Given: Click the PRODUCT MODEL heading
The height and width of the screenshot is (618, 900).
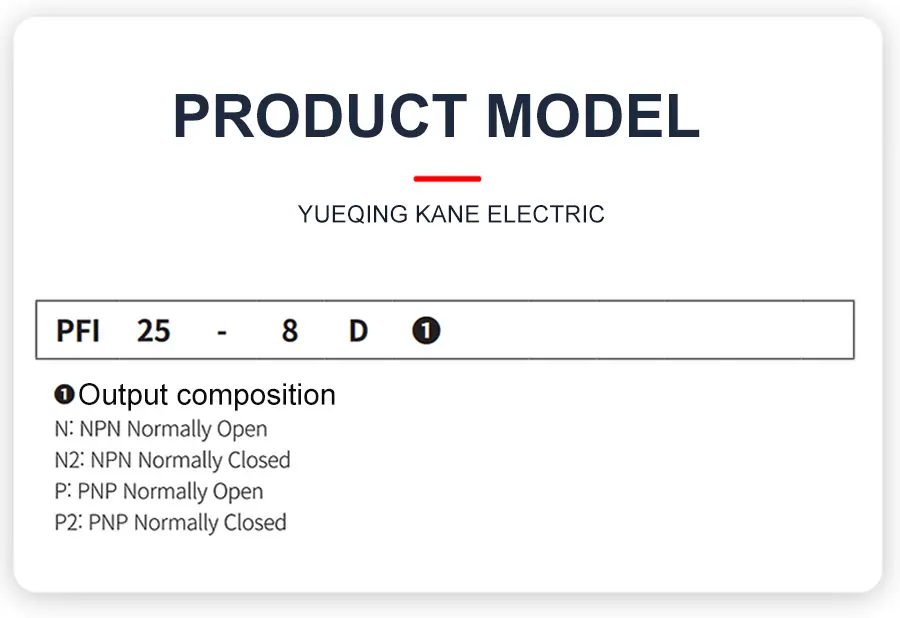Looking at the screenshot, I should pos(436,117).
